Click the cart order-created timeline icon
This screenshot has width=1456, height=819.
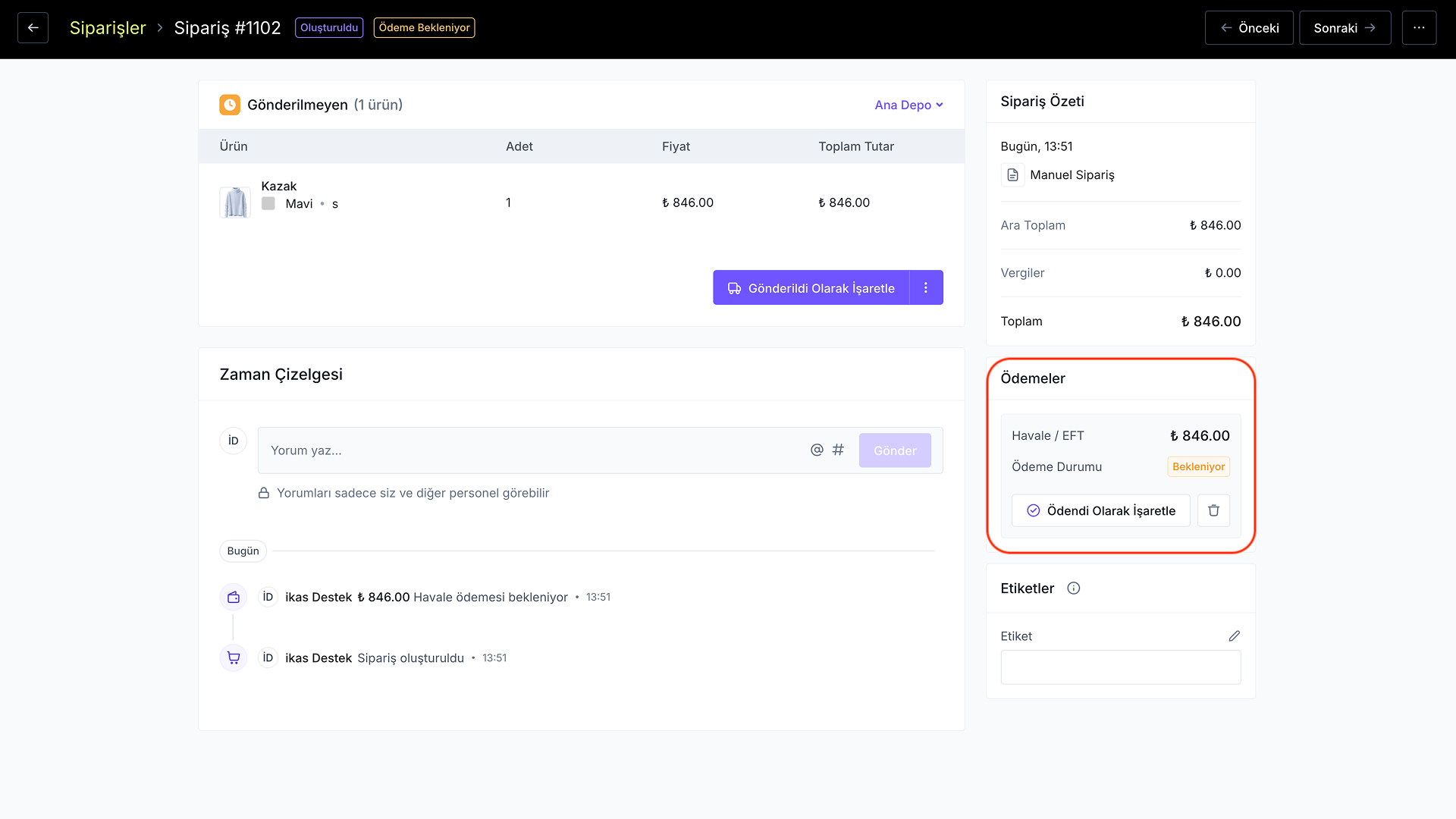pos(234,657)
